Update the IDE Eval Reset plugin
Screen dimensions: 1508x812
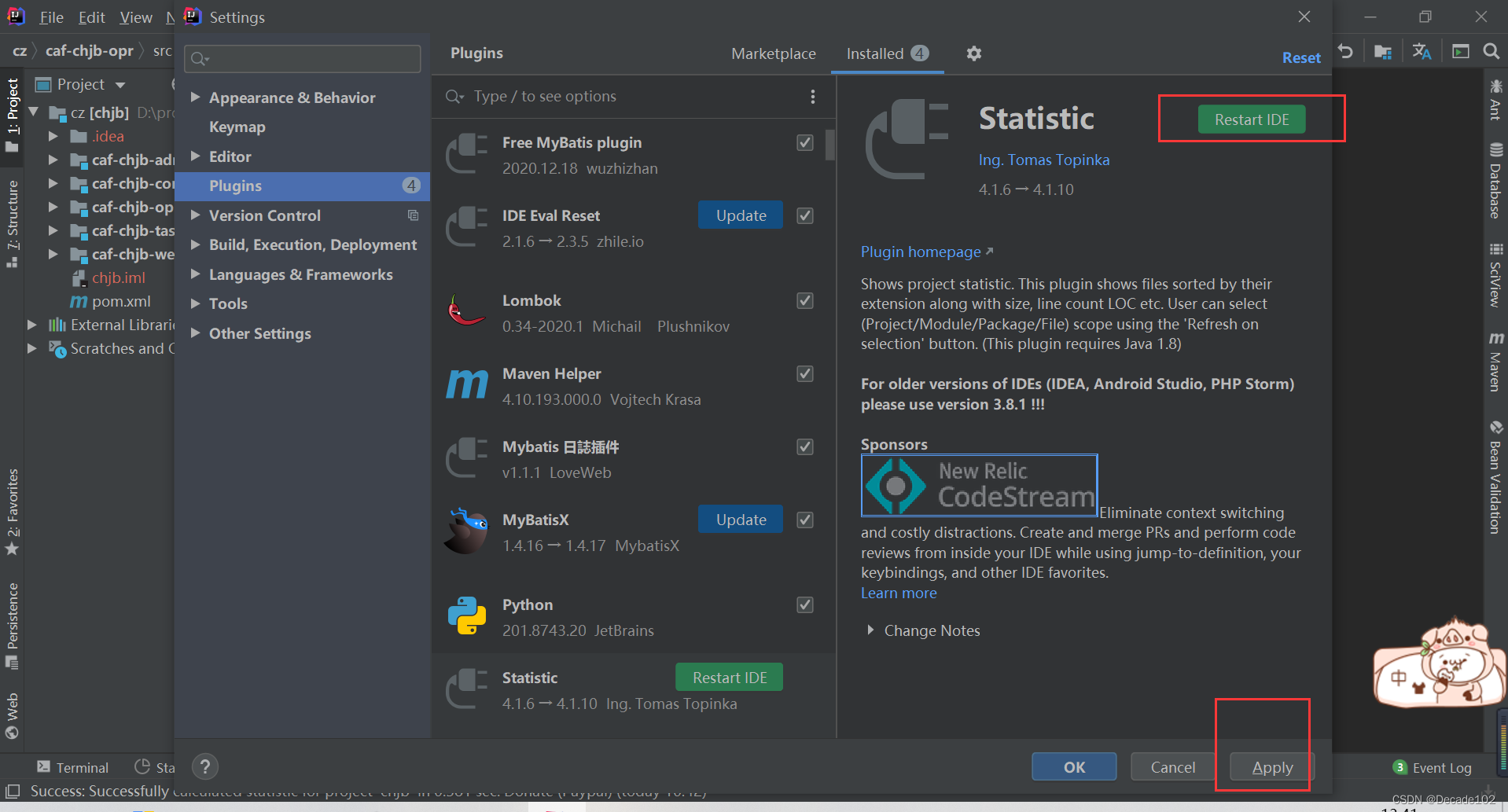tap(741, 215)
